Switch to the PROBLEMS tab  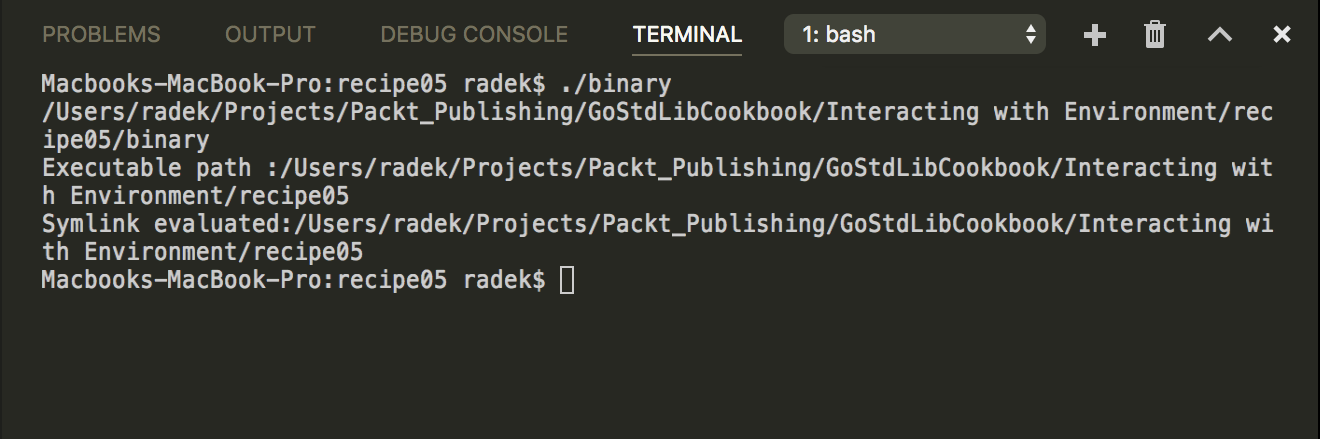click(x=101, y=35)
